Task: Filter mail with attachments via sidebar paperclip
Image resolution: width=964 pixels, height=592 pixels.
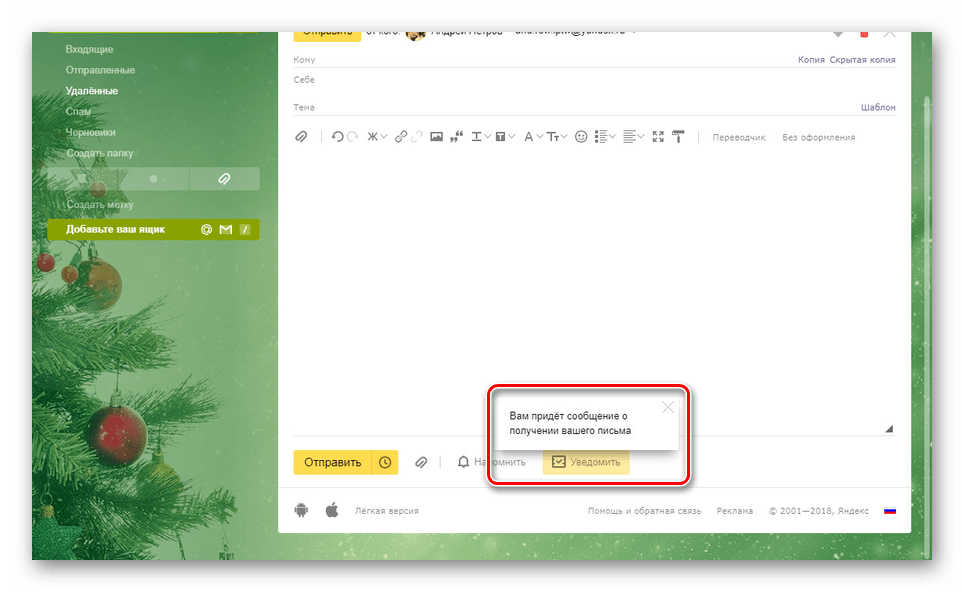Action: pos(224,179)
